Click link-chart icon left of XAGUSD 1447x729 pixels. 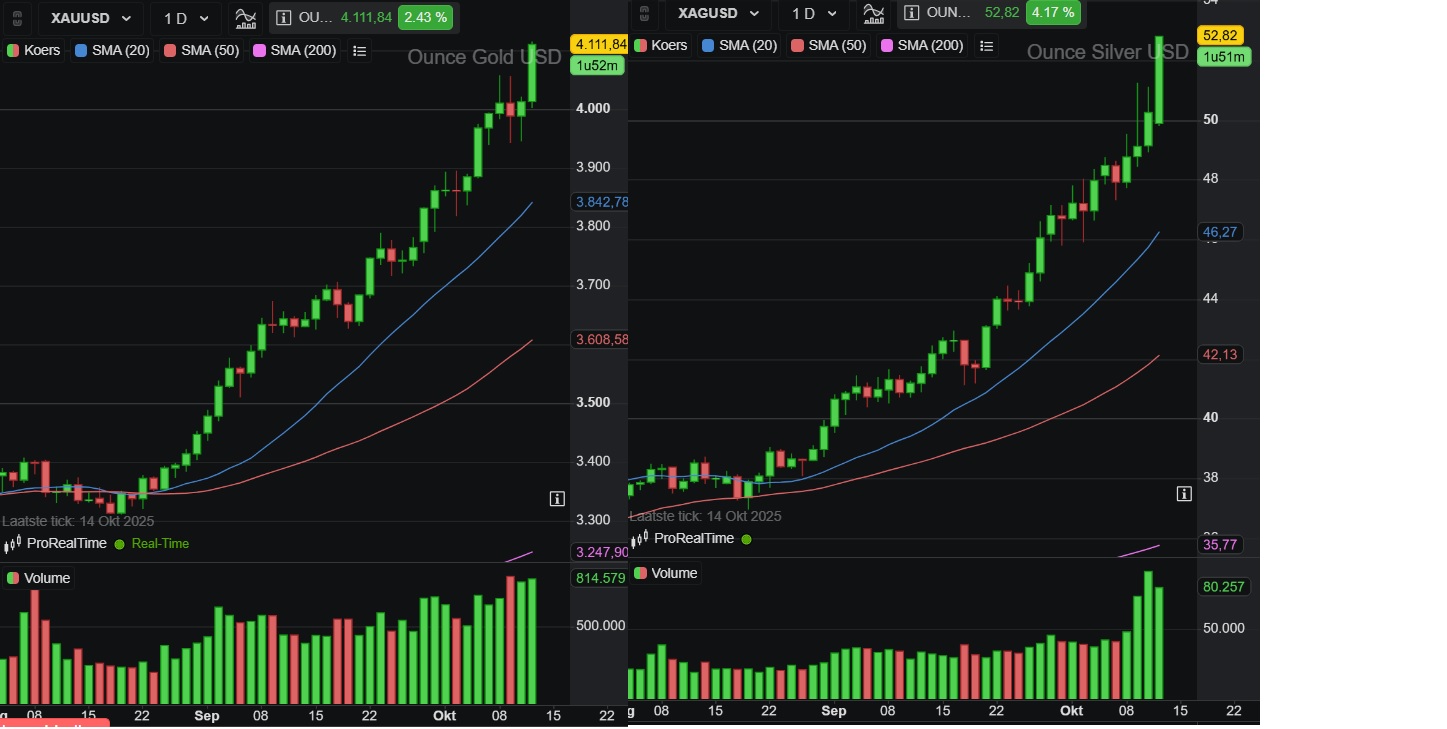tap(644, 13)
